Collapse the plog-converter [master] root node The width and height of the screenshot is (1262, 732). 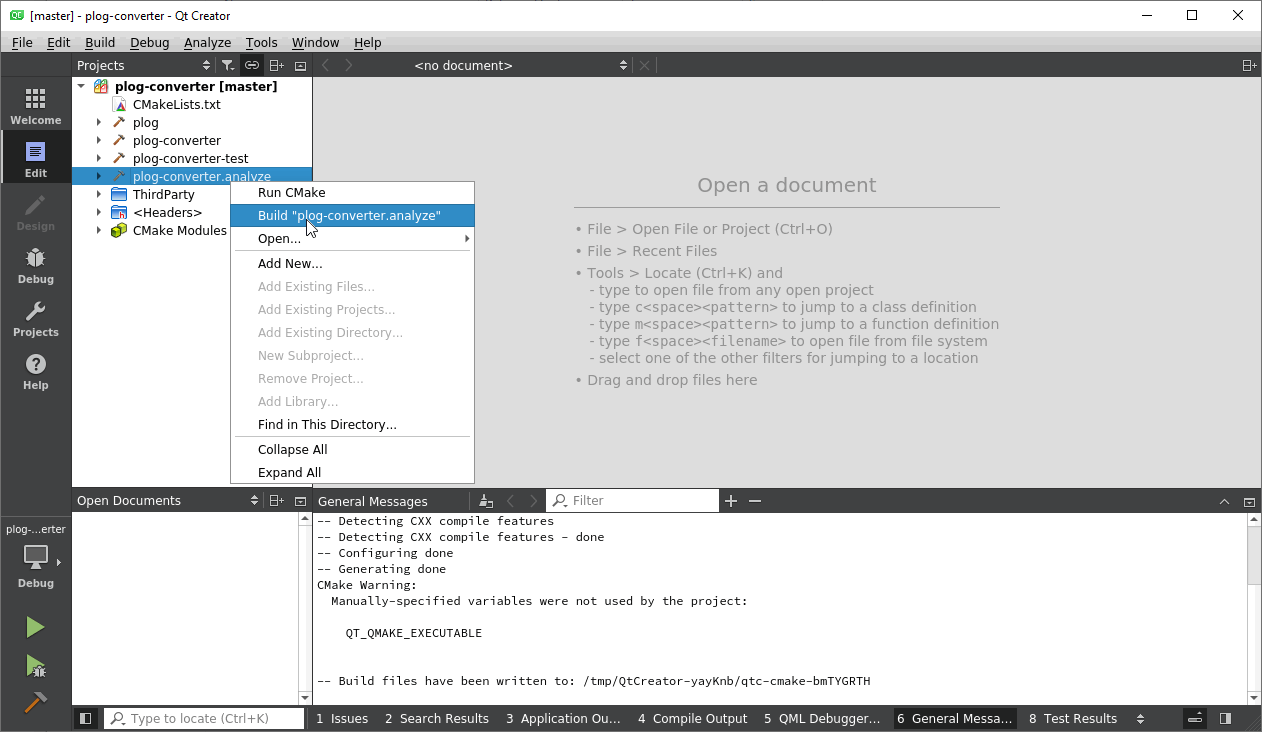pos(81,86)
